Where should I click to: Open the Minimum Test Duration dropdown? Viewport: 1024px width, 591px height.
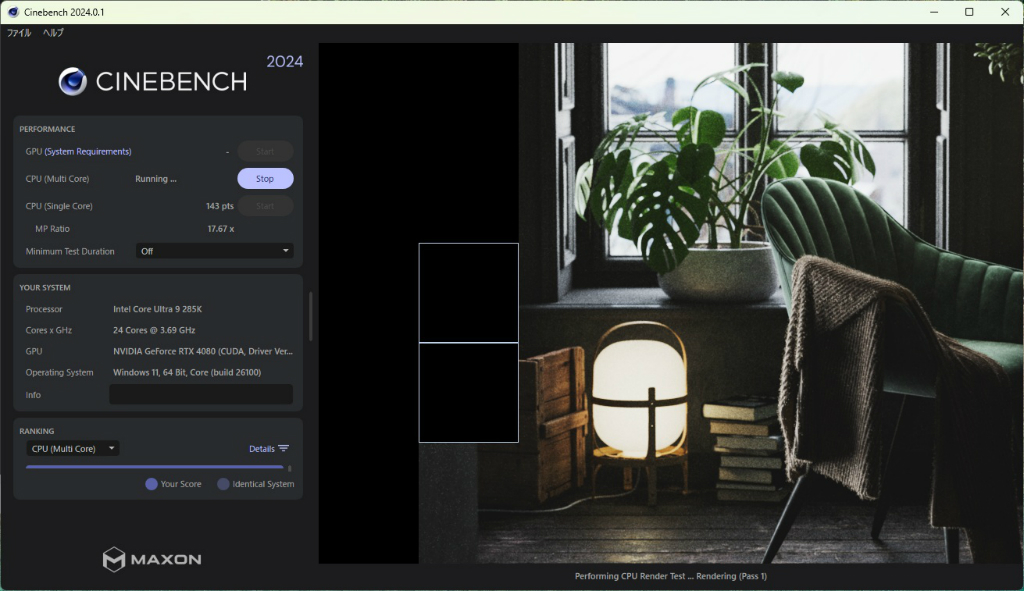point(214,251)
